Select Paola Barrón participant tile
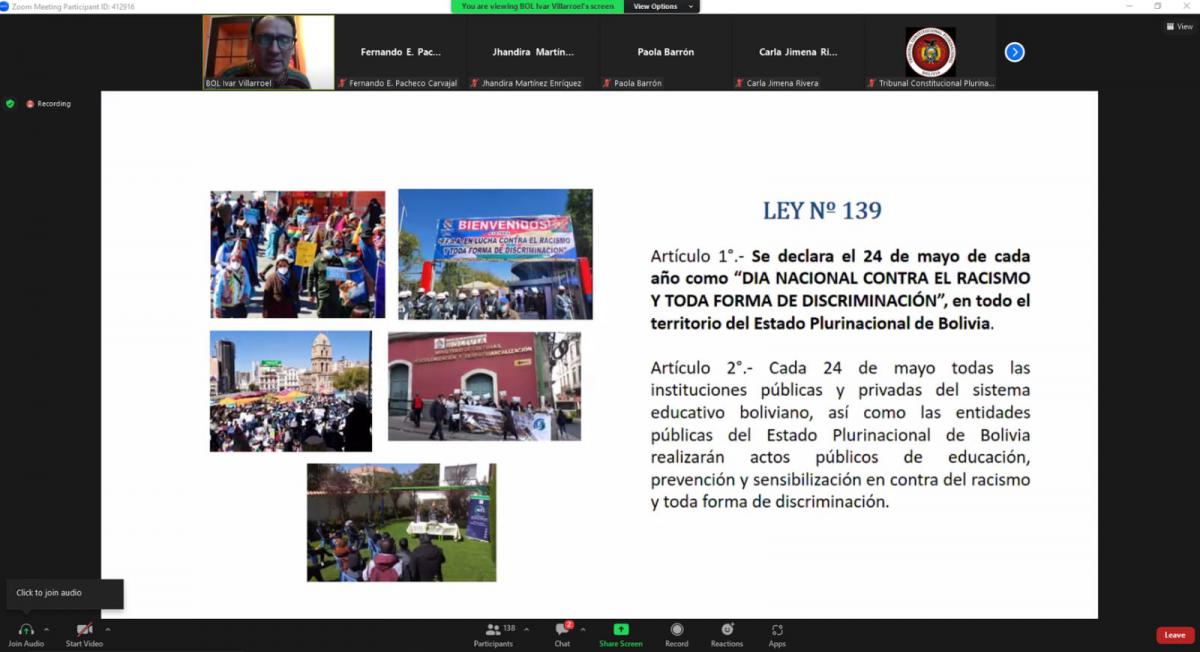1200x652 pixels. tap(666, 52)
